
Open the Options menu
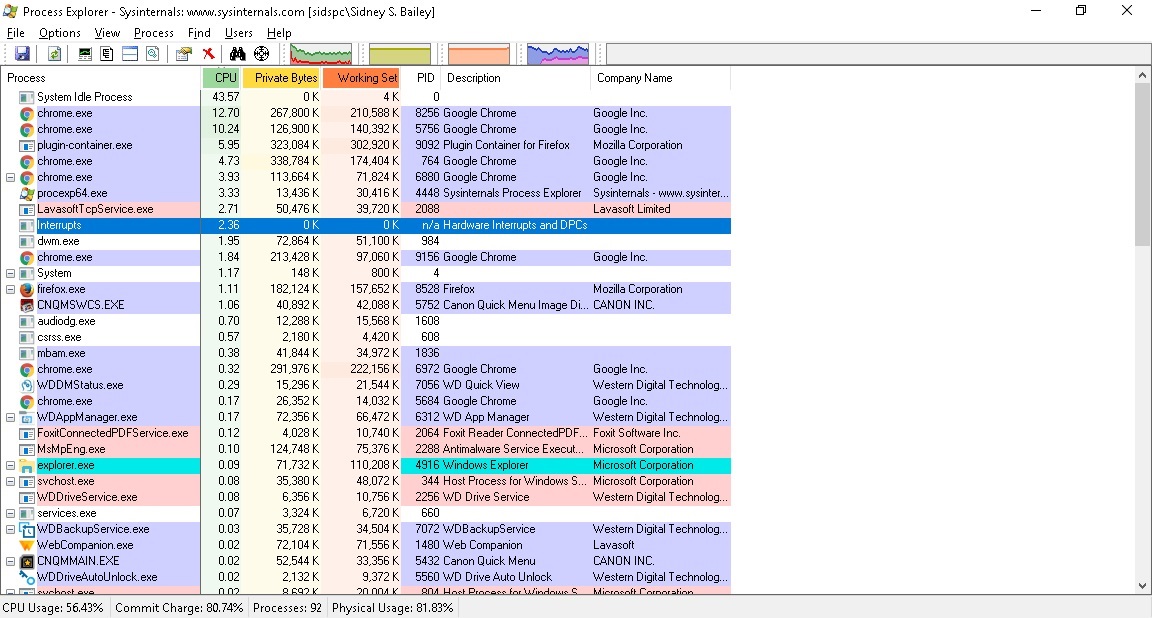(60, 33)
